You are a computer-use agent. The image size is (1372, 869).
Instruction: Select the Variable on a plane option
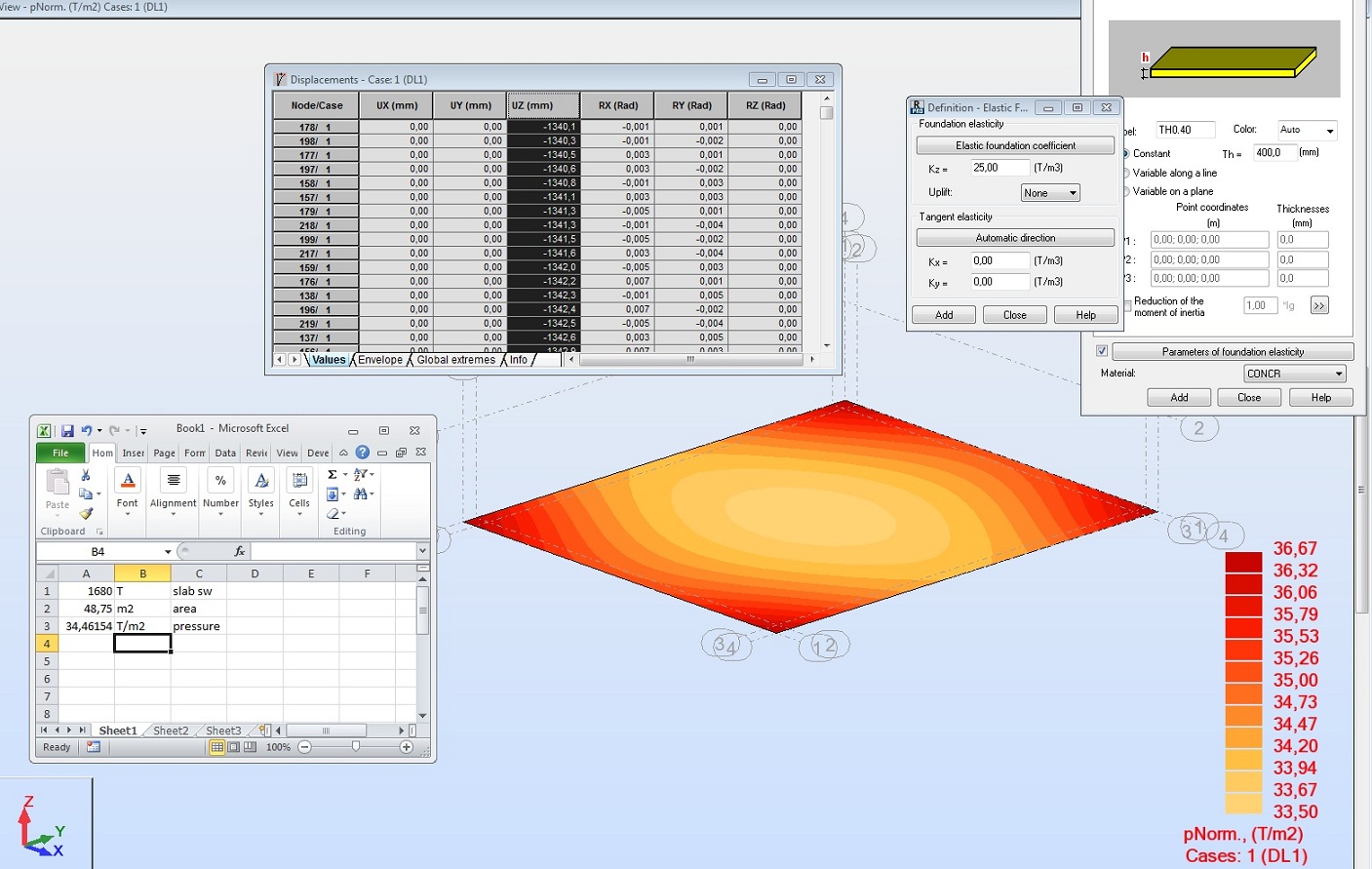[1126, 191]
